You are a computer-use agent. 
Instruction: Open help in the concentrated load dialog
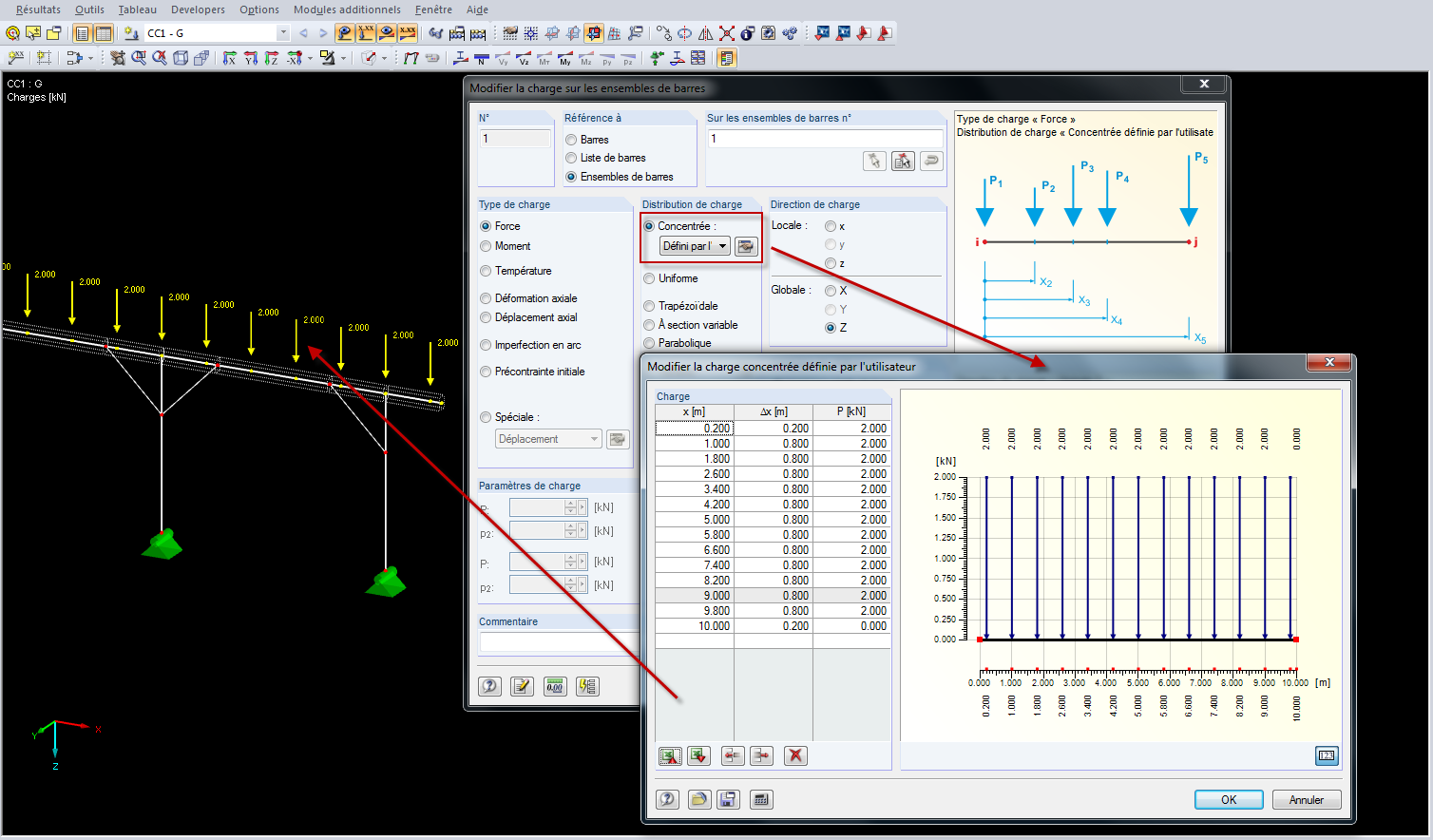[668, 799]
